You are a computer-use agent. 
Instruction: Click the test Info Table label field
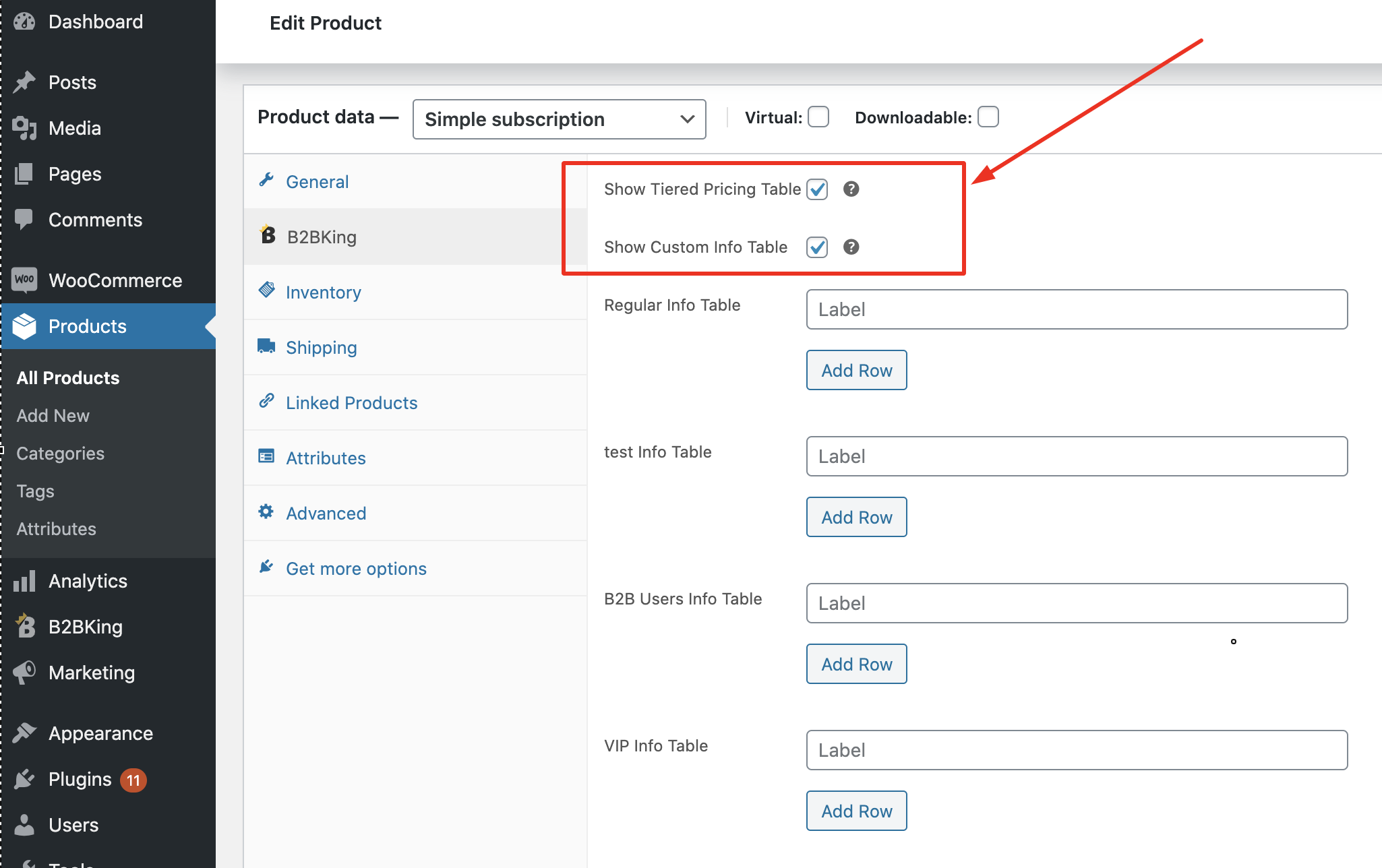tap(1077, 456)
